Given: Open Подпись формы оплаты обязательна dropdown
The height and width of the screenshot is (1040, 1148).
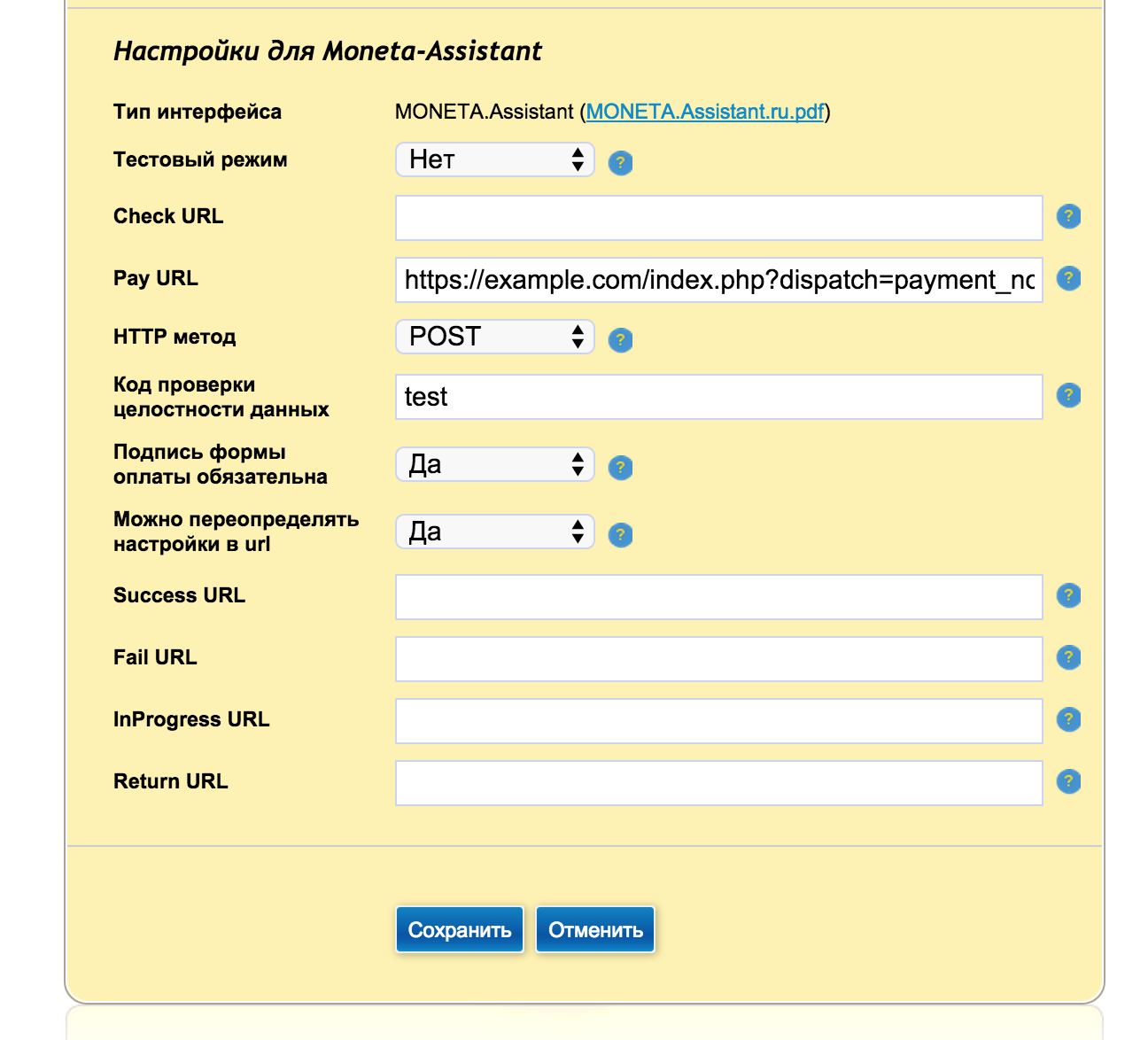Looking at the screenshot, I should tap(494, 464).
